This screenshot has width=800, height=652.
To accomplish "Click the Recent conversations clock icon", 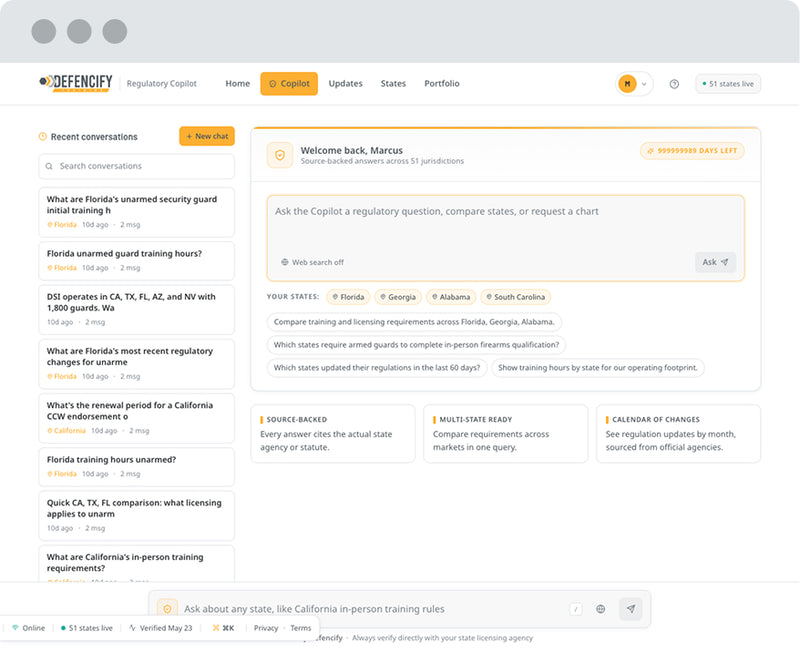I will pyautogui.click(x=43, y=137).
